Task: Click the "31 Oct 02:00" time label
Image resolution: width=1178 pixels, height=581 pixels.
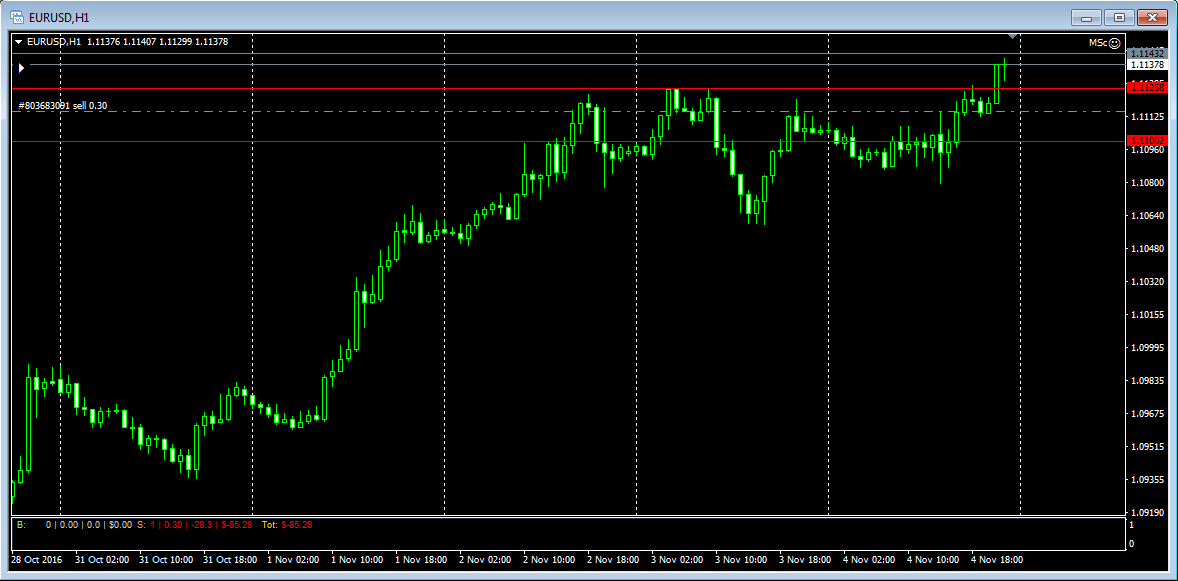Action: [x=102, y=560]
